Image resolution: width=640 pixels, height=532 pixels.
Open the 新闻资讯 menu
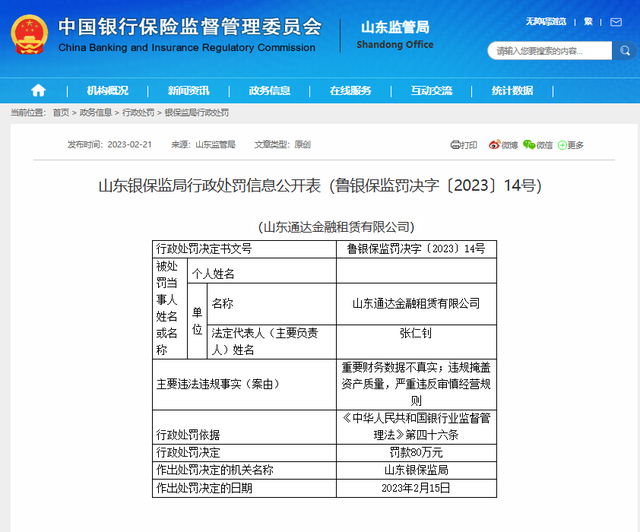[x=189, y=90]
